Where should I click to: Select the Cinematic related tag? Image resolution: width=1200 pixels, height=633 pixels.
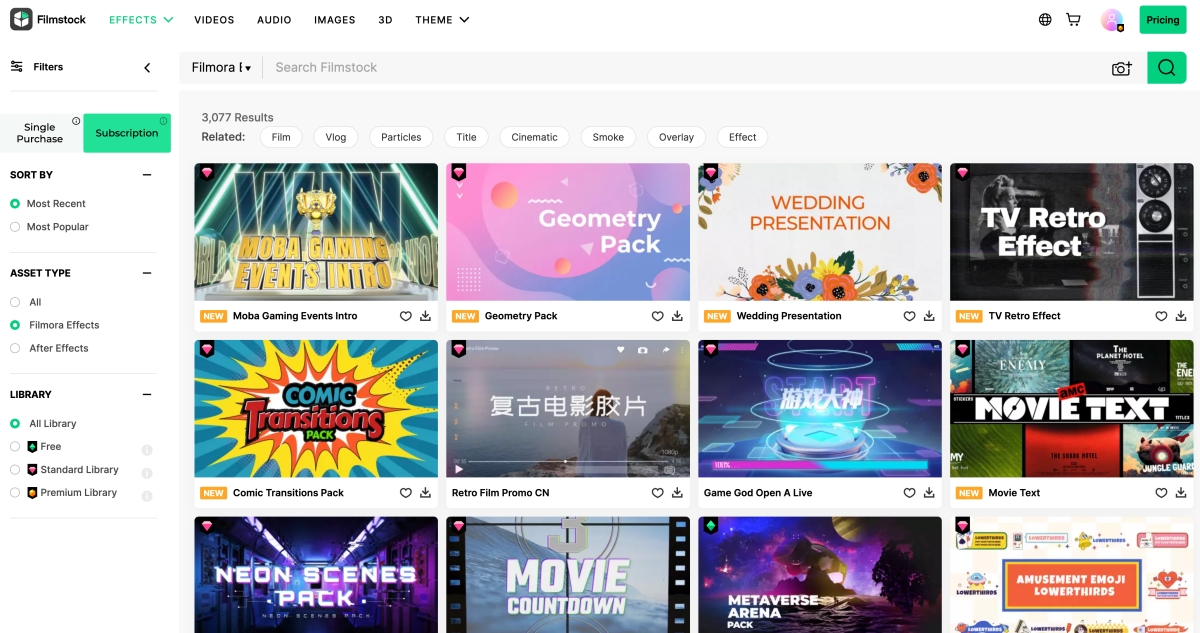(534, 137)
